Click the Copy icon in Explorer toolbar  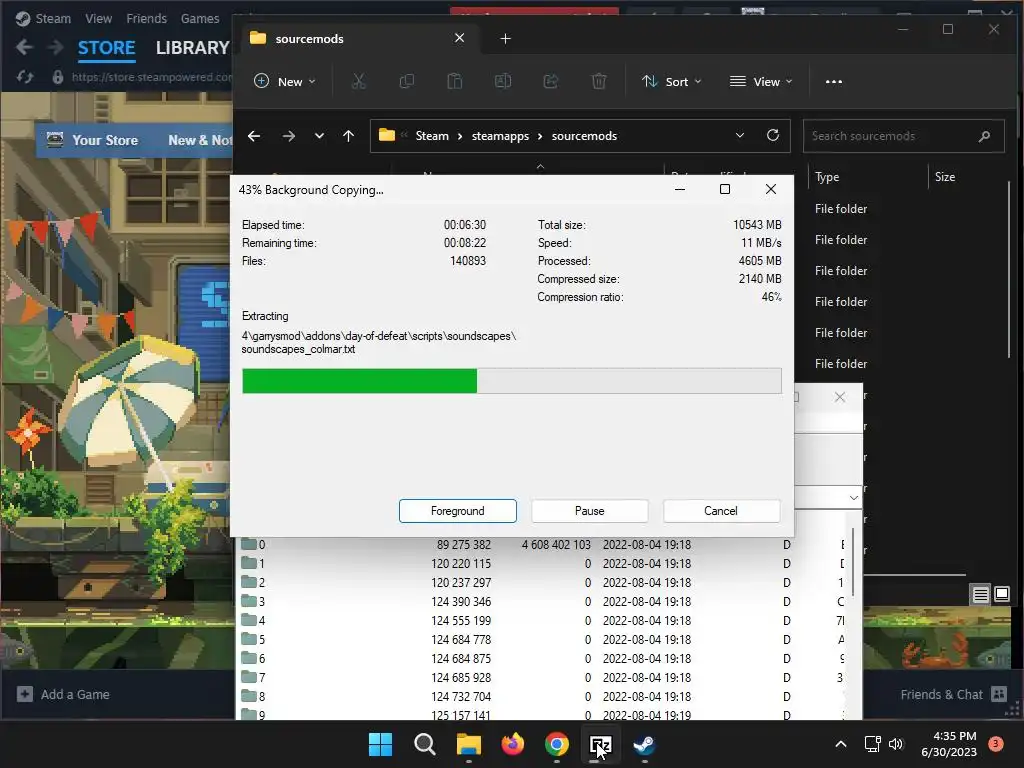(406, 81)
